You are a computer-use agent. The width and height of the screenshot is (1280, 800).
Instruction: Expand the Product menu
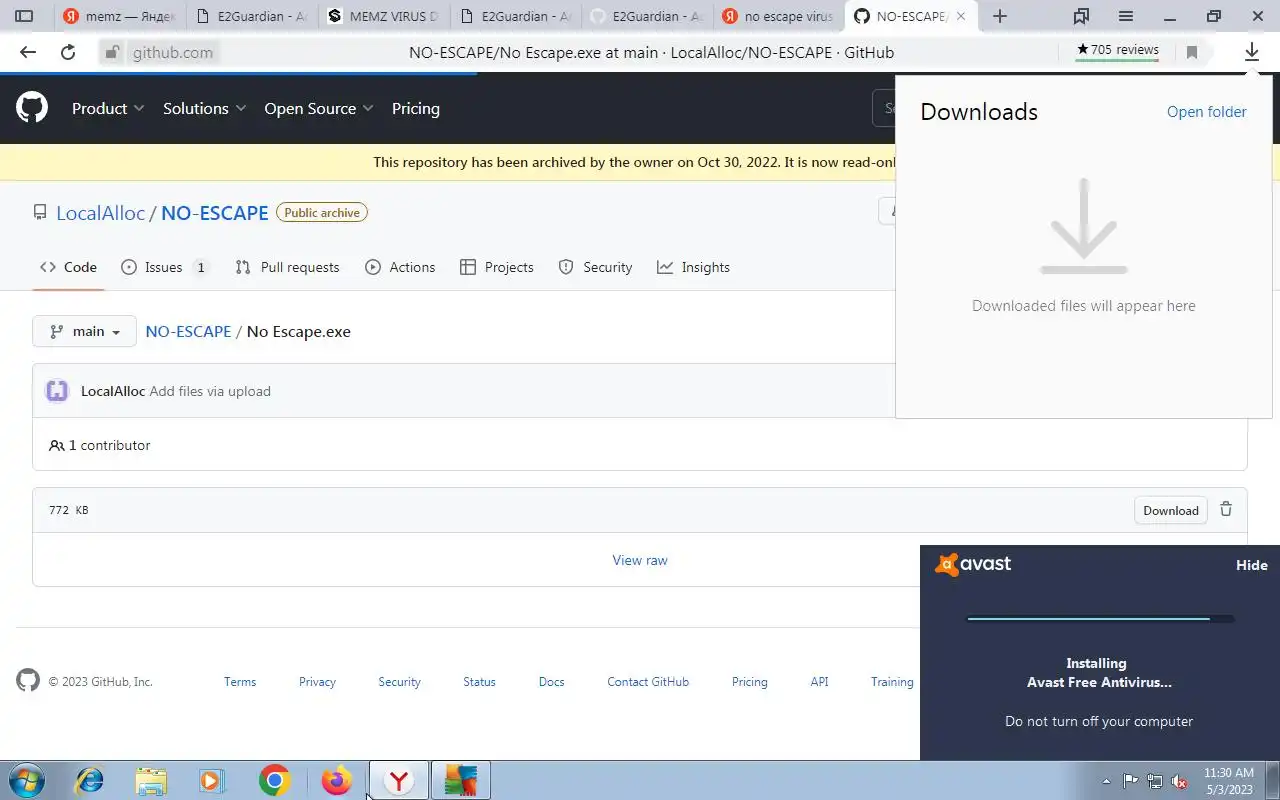point(108,108)
